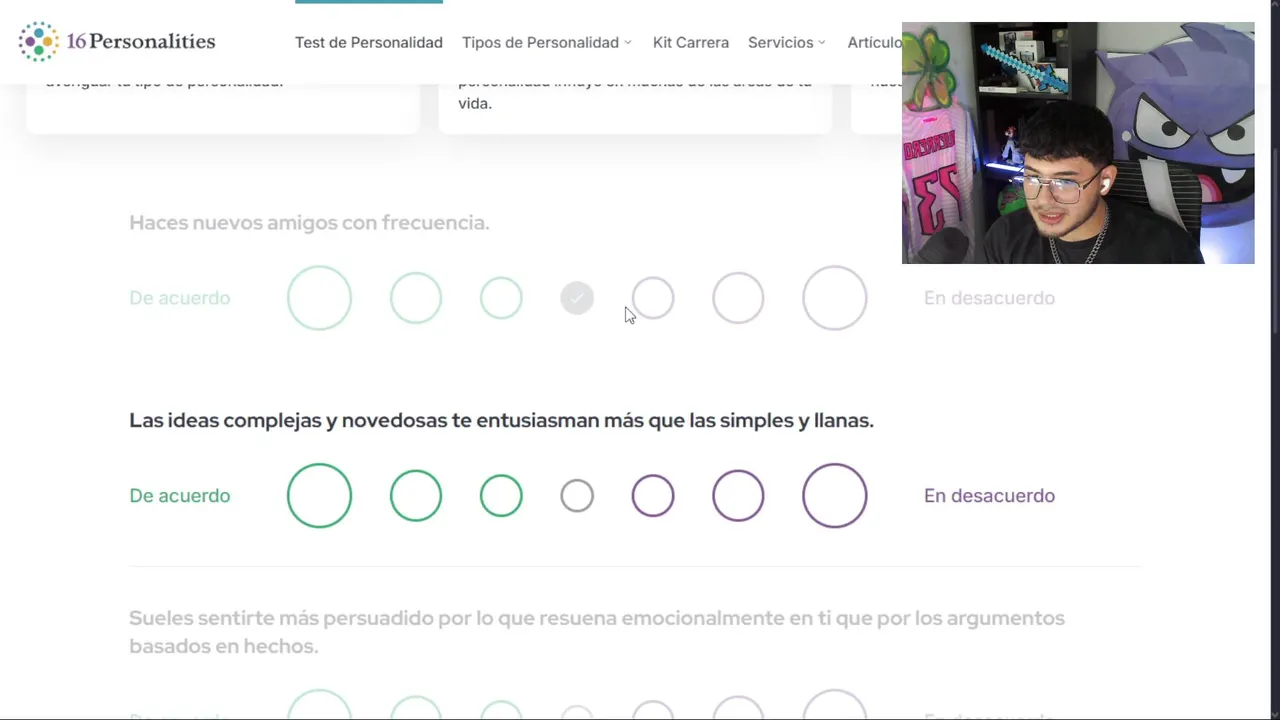The width and height of the screenshot is (1280, 720).
Task: Choose neutral circle for 'ideas complejas' question
Action: tap(577, 496)
